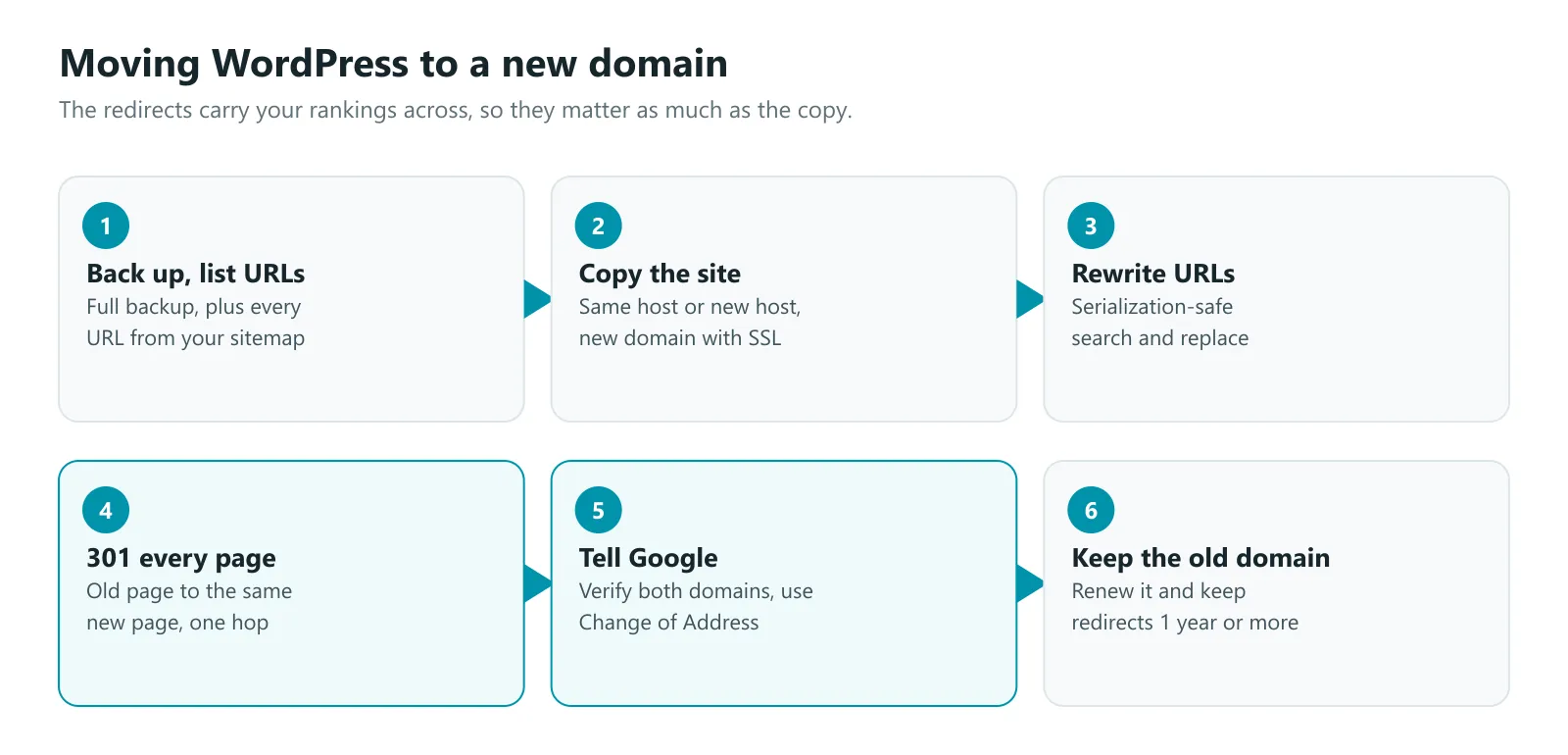
Task: Click 'Renew it and keep' text
Action: click(1158, 591)
